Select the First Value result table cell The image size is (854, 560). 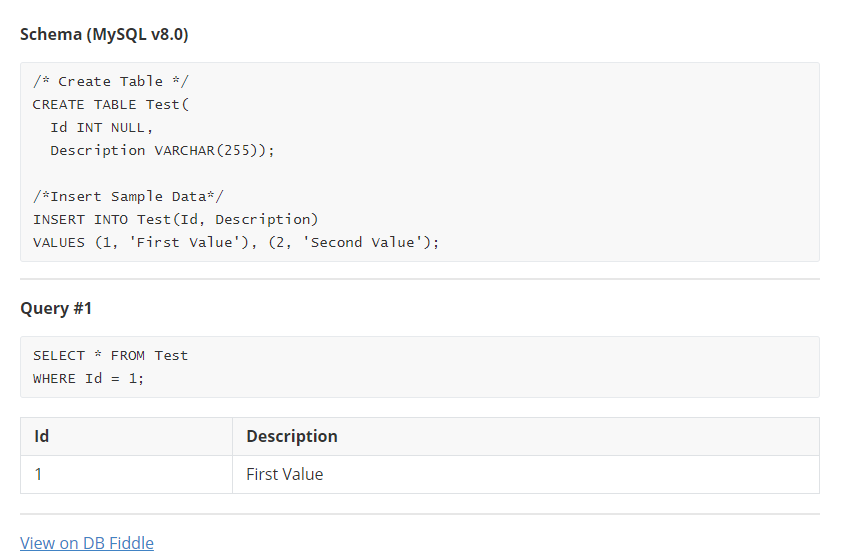[x=285, y=474]
